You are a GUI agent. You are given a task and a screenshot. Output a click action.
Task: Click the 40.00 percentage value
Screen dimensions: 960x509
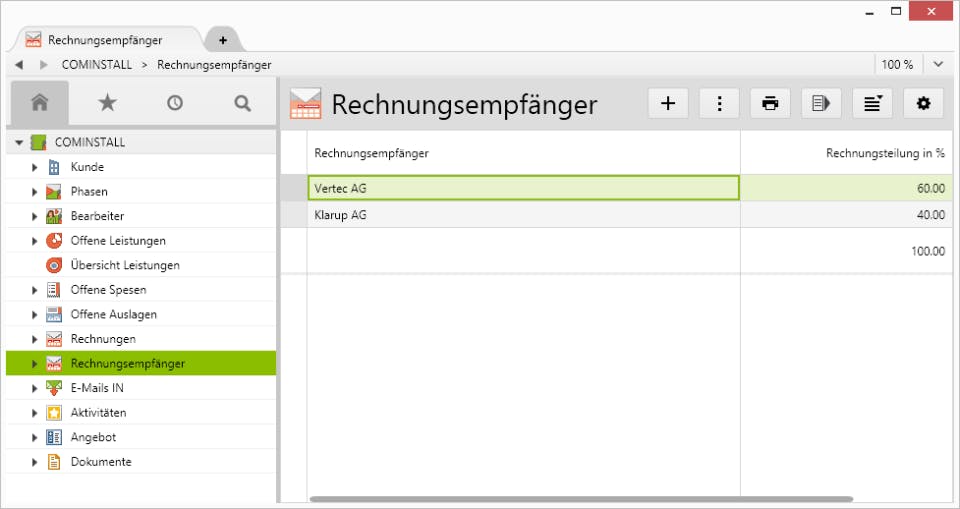[931, 215]
